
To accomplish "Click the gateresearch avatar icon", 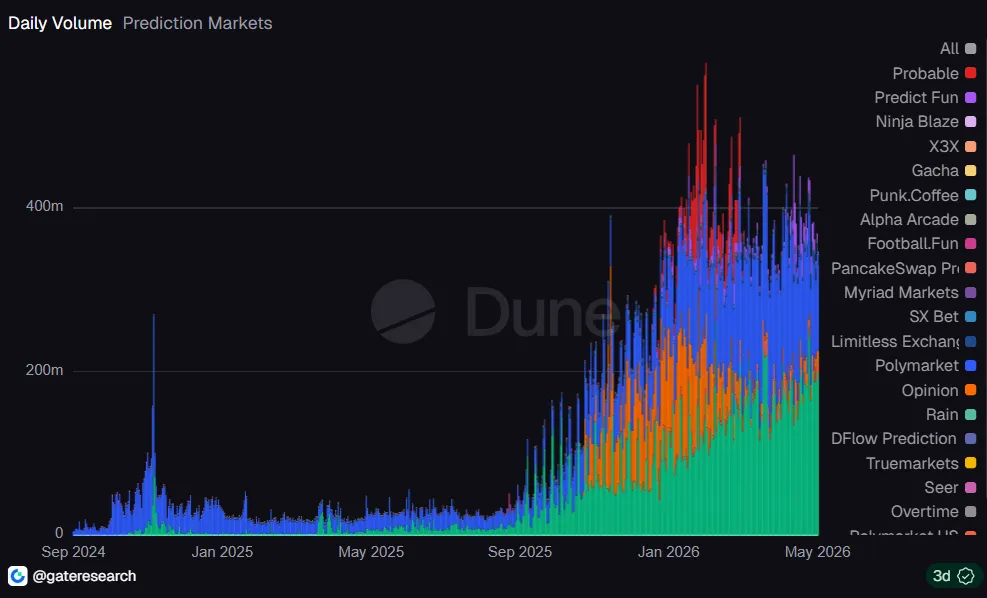I will [x=18, y=576].
